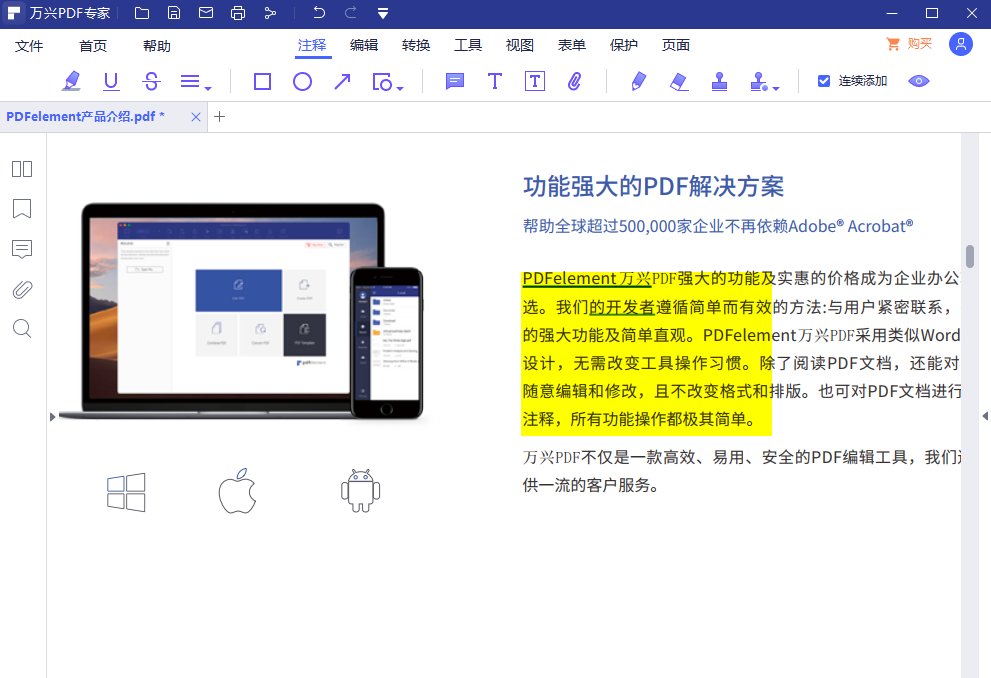Screen dimensions: 991x678
Task: Select the strikethrough annotation tool
Action: tap(151, 81)
